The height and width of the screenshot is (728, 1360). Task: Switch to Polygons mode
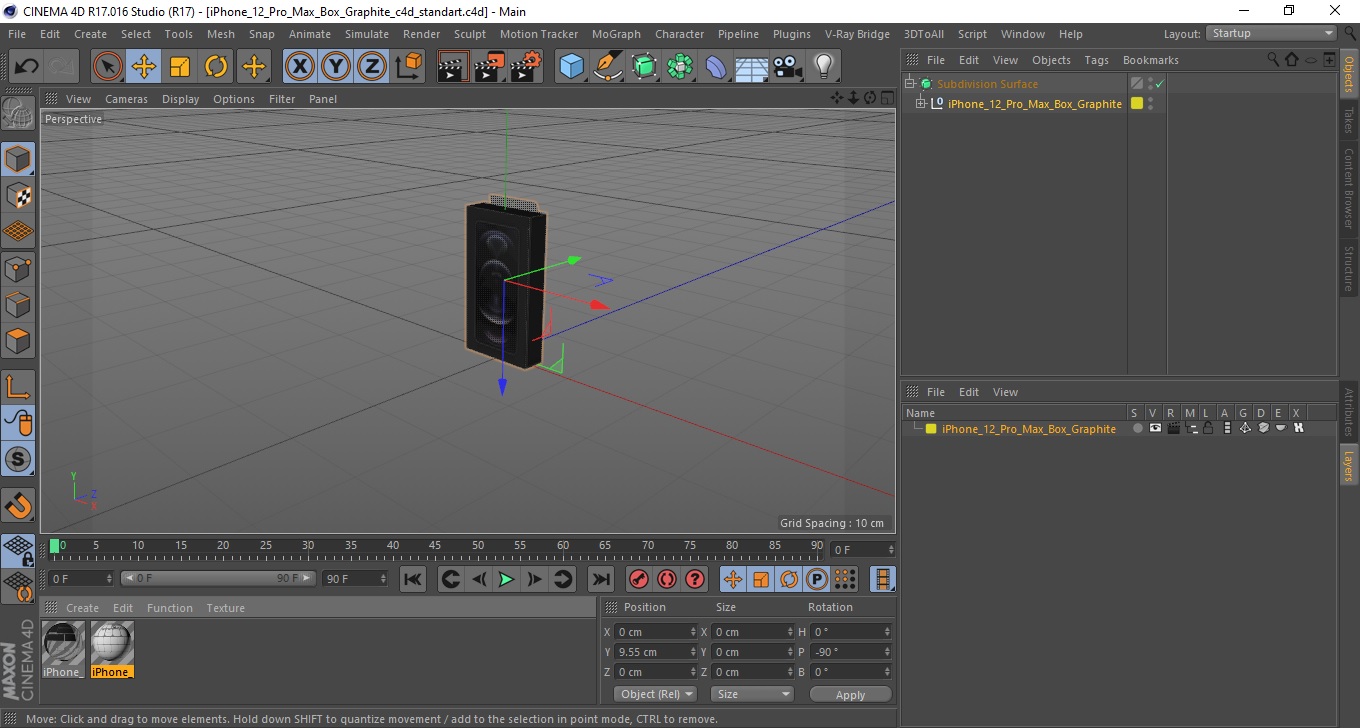[x=18, y=341]
